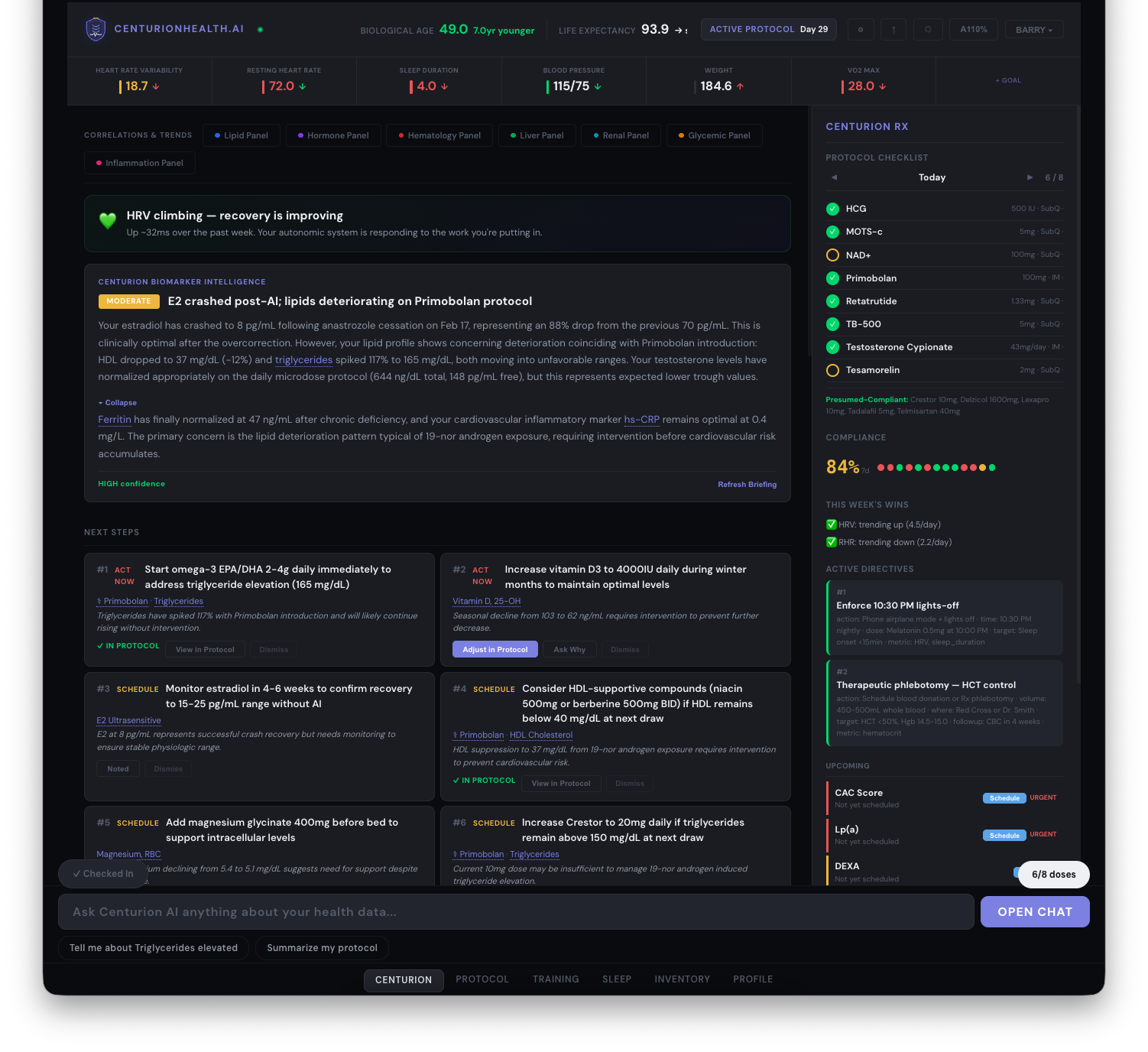Collapse the biomarker intelligence briefing
Screen dimensions: 1148x1052
(x=118, y=403)
